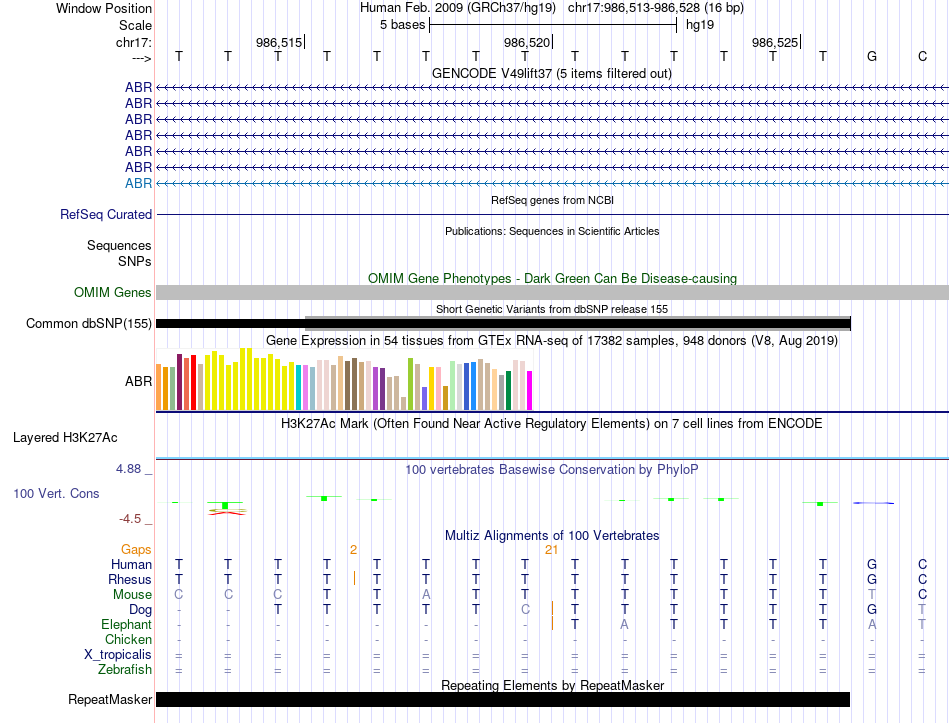Click the orange insertion mark in Rhesus row
Viewport: 950px width, 723px height.
click(x=354, y=578)
